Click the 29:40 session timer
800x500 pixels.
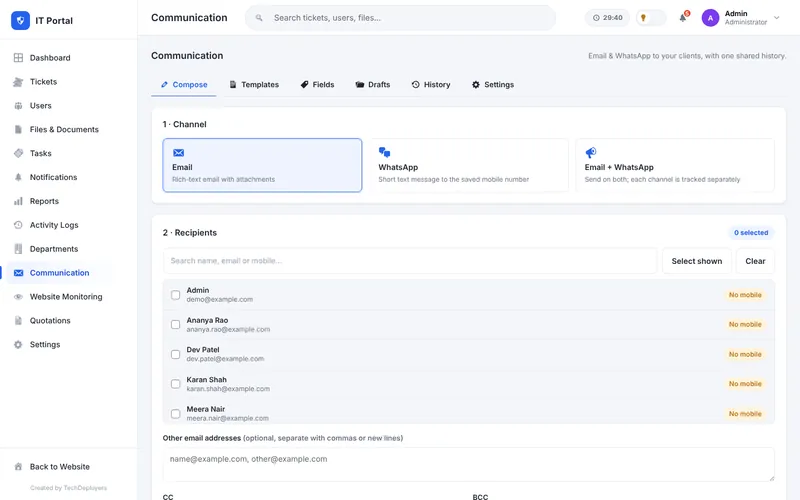[607, 18]
